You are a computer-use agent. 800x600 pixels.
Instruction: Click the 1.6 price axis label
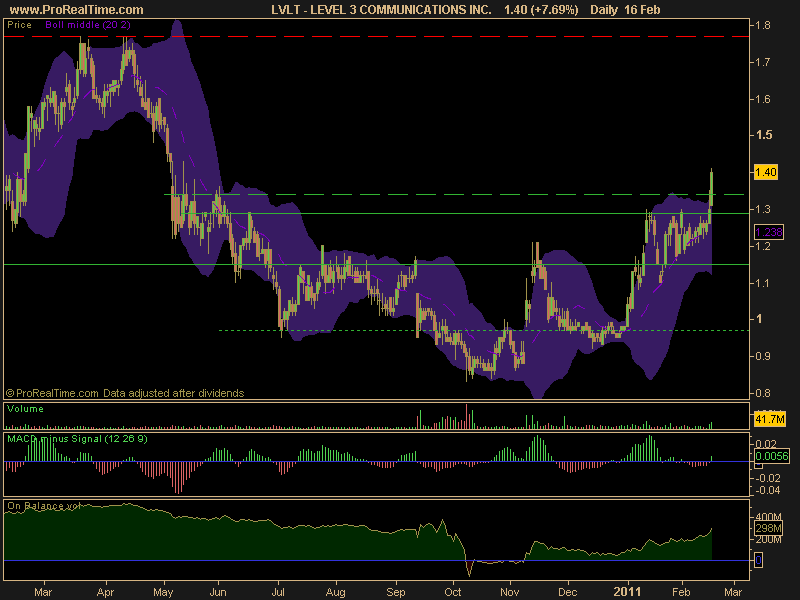763,99
